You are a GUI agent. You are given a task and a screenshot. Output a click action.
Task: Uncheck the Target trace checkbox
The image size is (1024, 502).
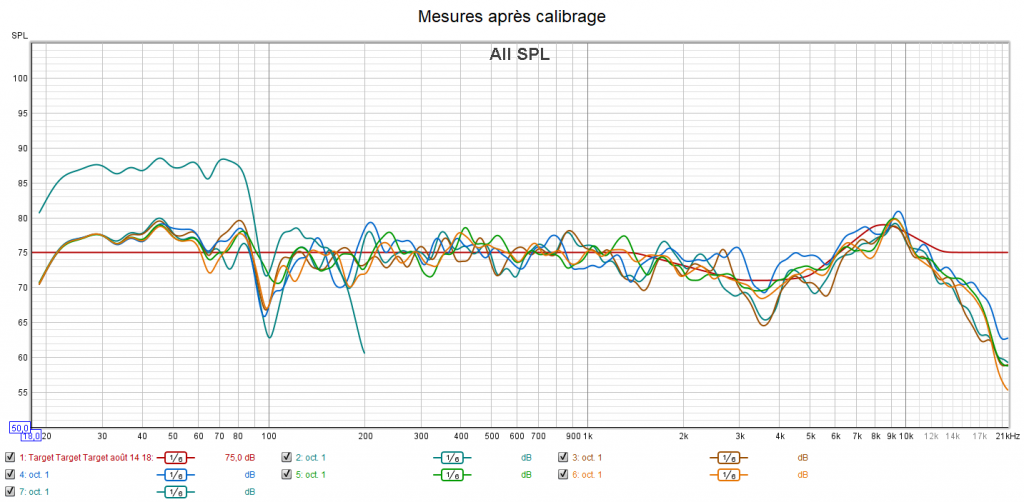click(10, 457)
